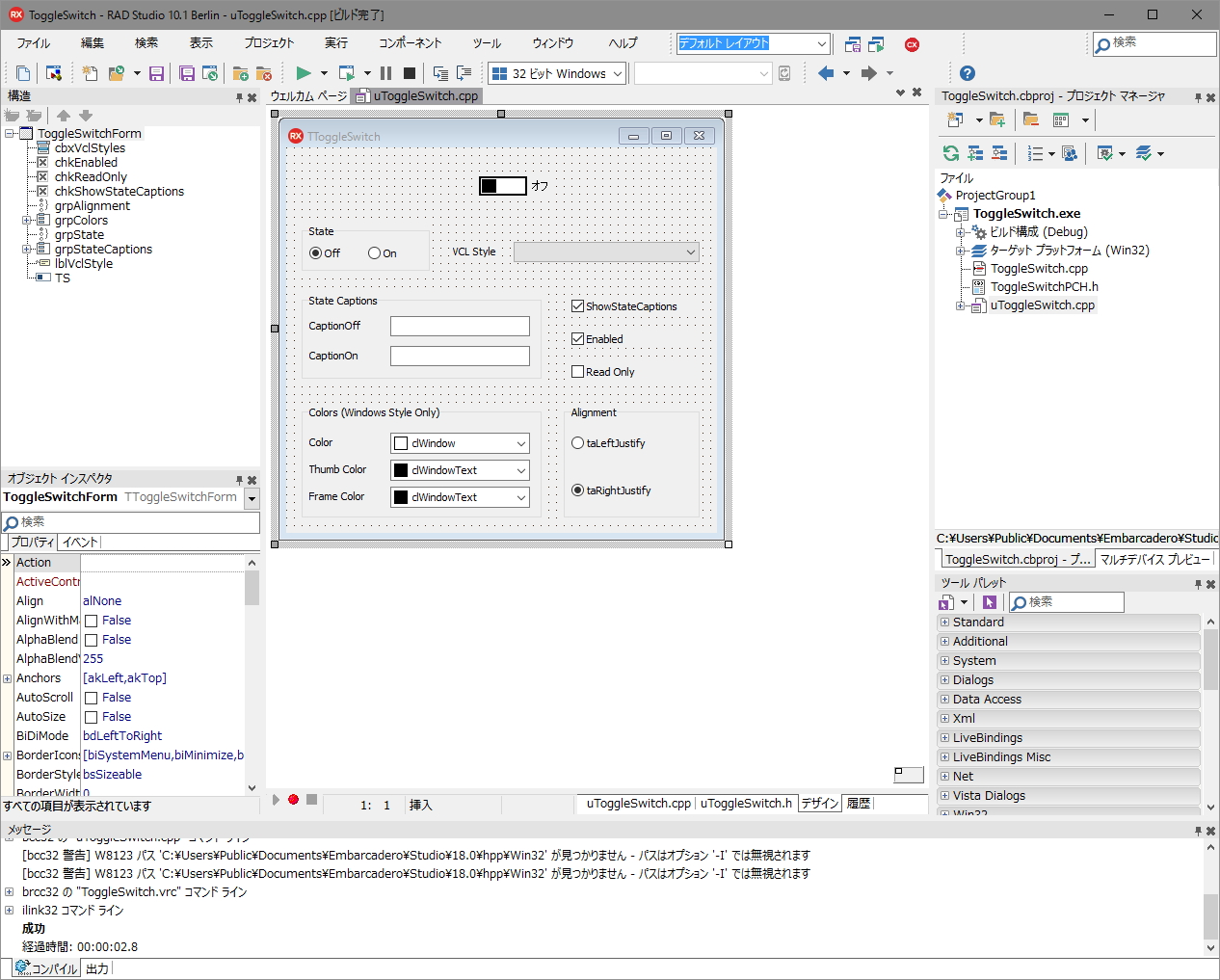The image size is (1220, 980).
Task: Open the VCL Style combo box
Action: [x=605, y=252]
